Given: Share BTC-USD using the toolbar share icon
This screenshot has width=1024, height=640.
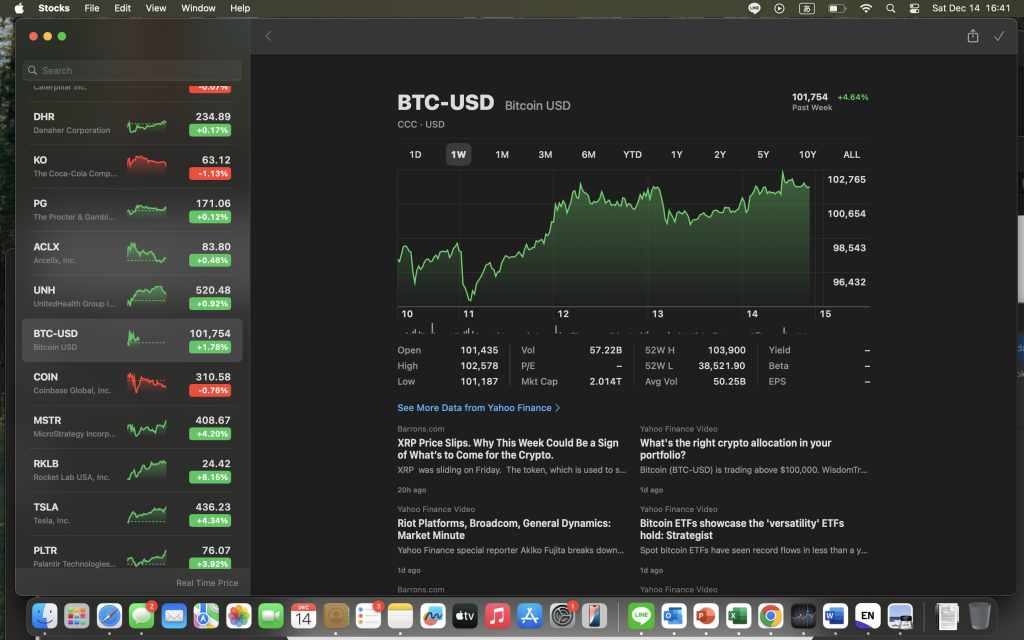Looking at the screenshot, I should point(972,35).
